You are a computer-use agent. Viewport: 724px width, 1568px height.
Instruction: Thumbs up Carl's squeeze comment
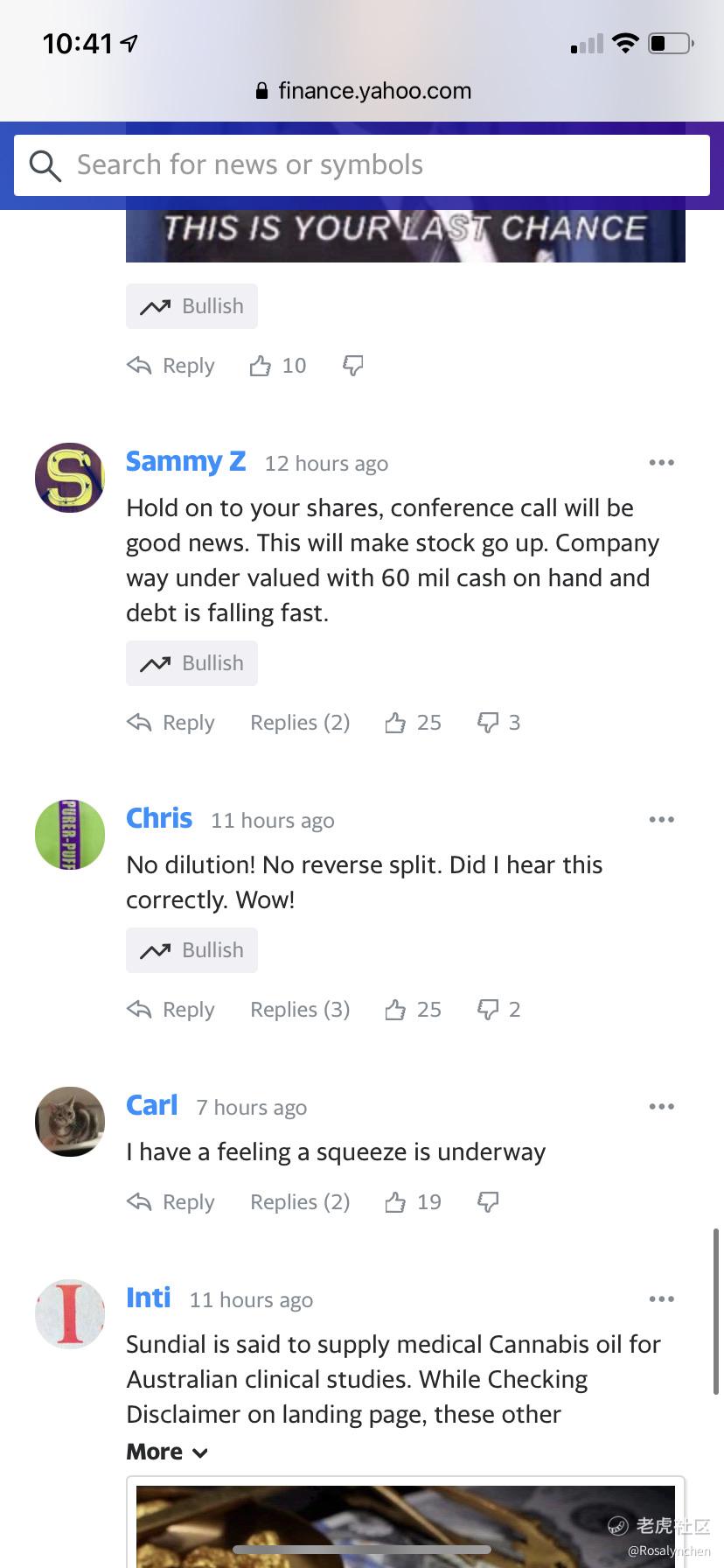(395, 1202)
